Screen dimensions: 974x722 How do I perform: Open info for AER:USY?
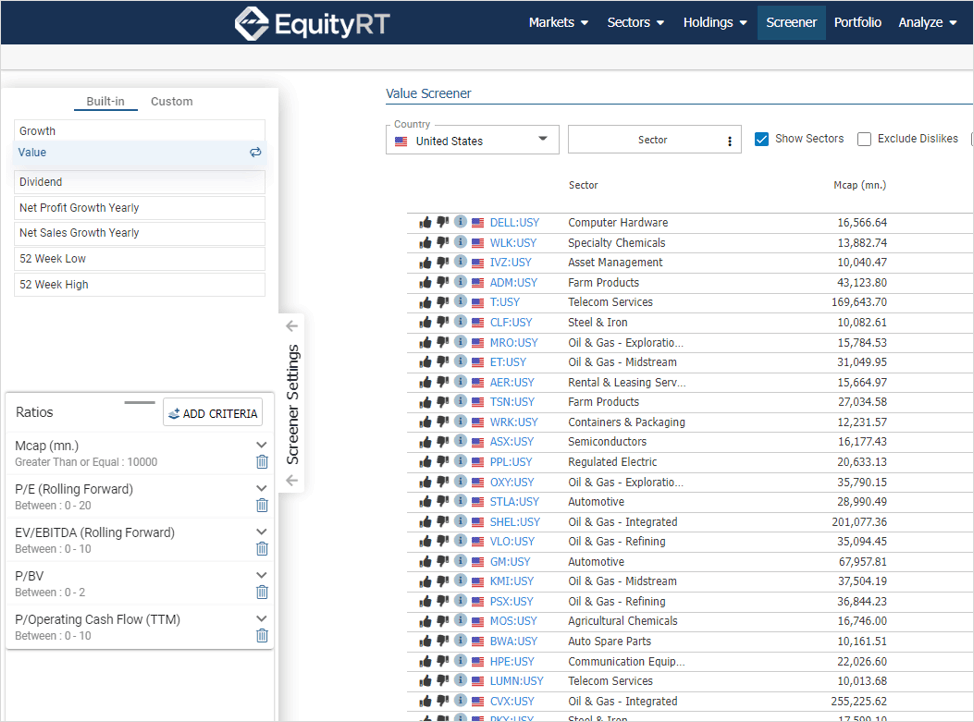[460, 382]
